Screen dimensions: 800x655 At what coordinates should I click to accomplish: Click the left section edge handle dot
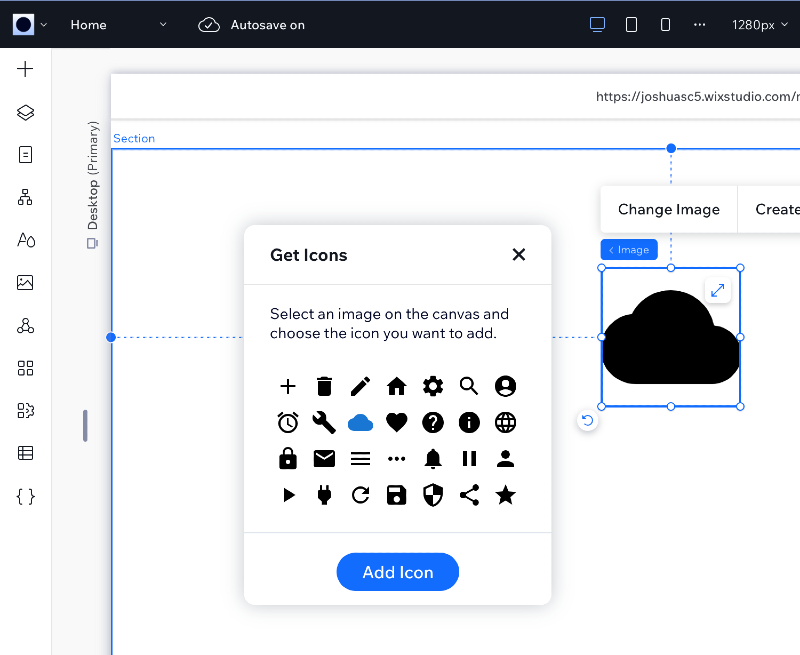tap(111, 337)
